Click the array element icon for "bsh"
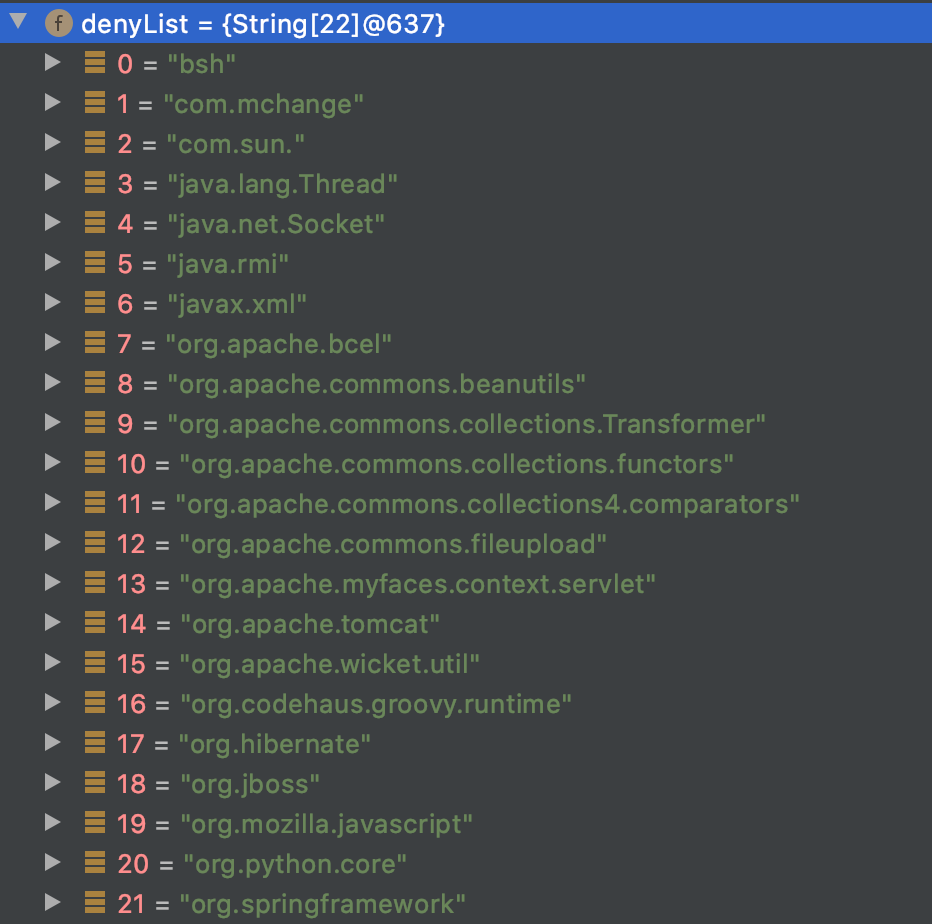Screen dimensions: 932x924 [x=95, y=64]
